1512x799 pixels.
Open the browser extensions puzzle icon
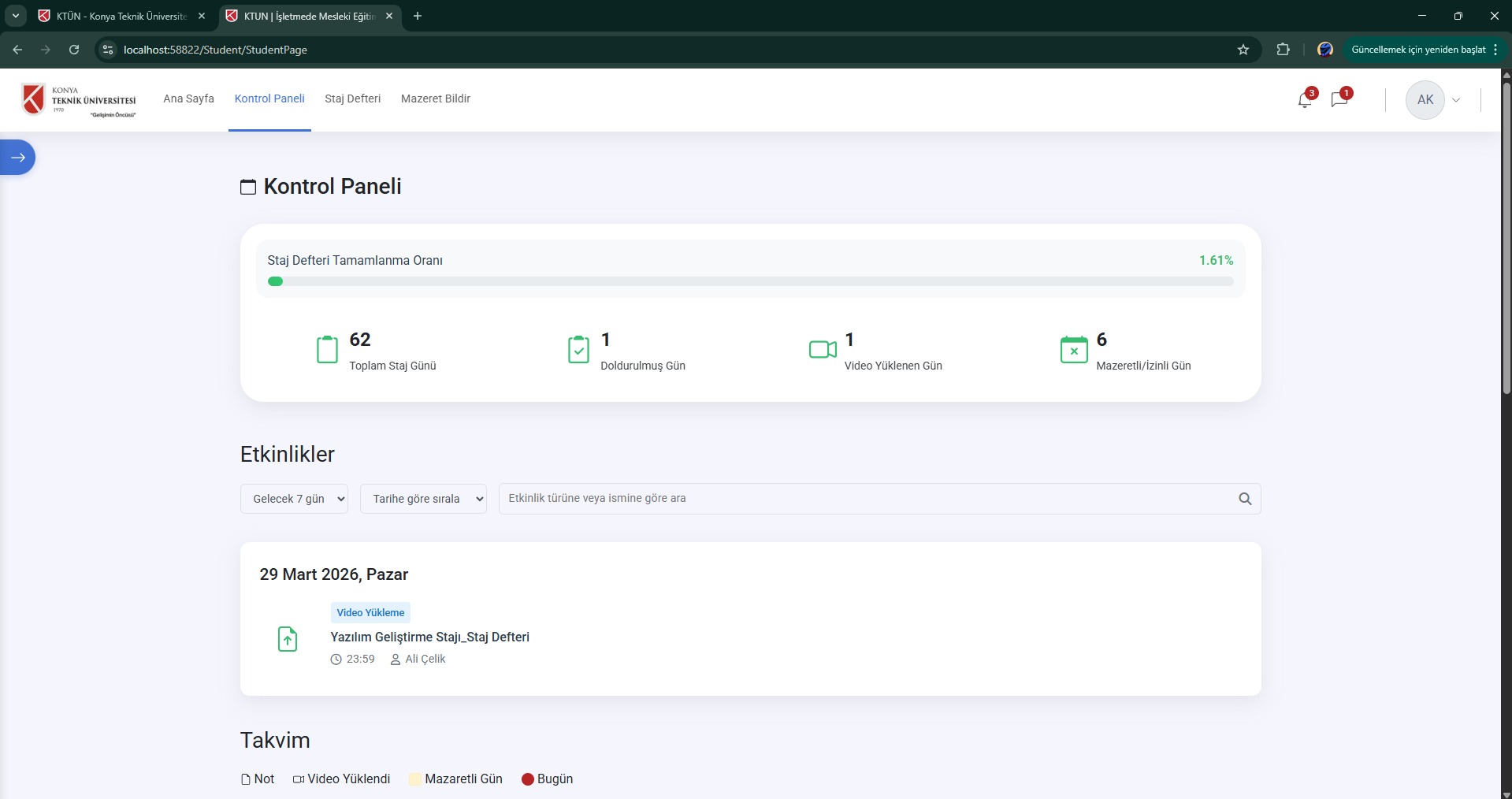pyautogui.click(x=1283, y=50)
